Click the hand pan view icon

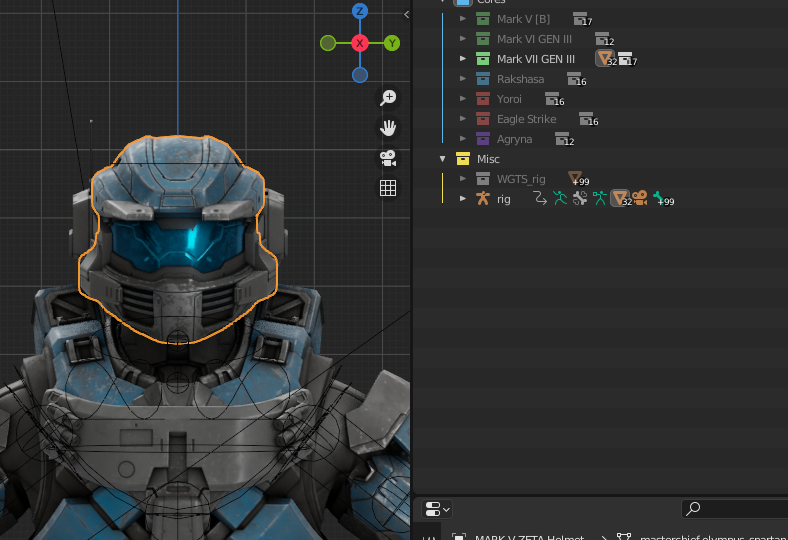tap(388, 128)
